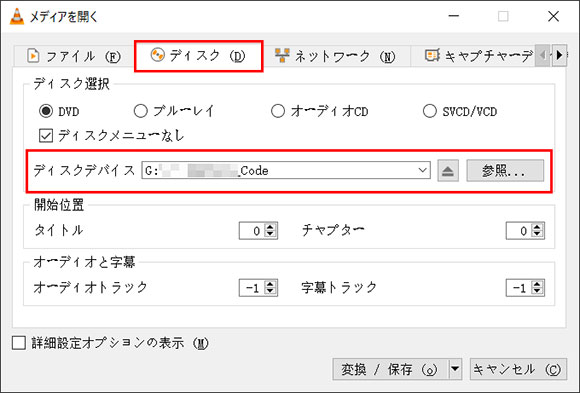Decrease the 字幕トラック spinner value
Image resolution: width=580 pixels, height=393 pixels.
[537, 292]
